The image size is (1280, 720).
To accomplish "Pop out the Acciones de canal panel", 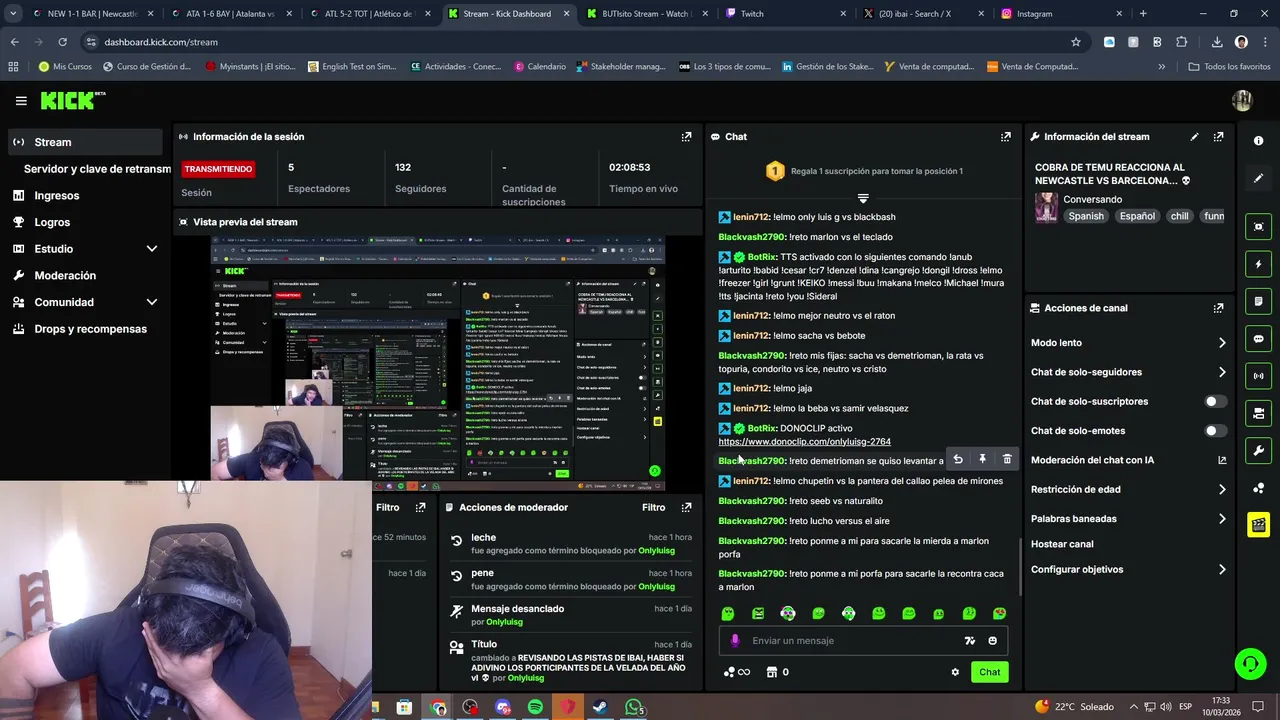I will 1218,308.
